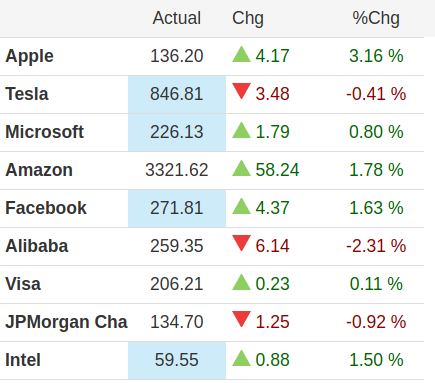Click the green up arrow for Apple
435x383 pixels.
click(x=241, y=54)
